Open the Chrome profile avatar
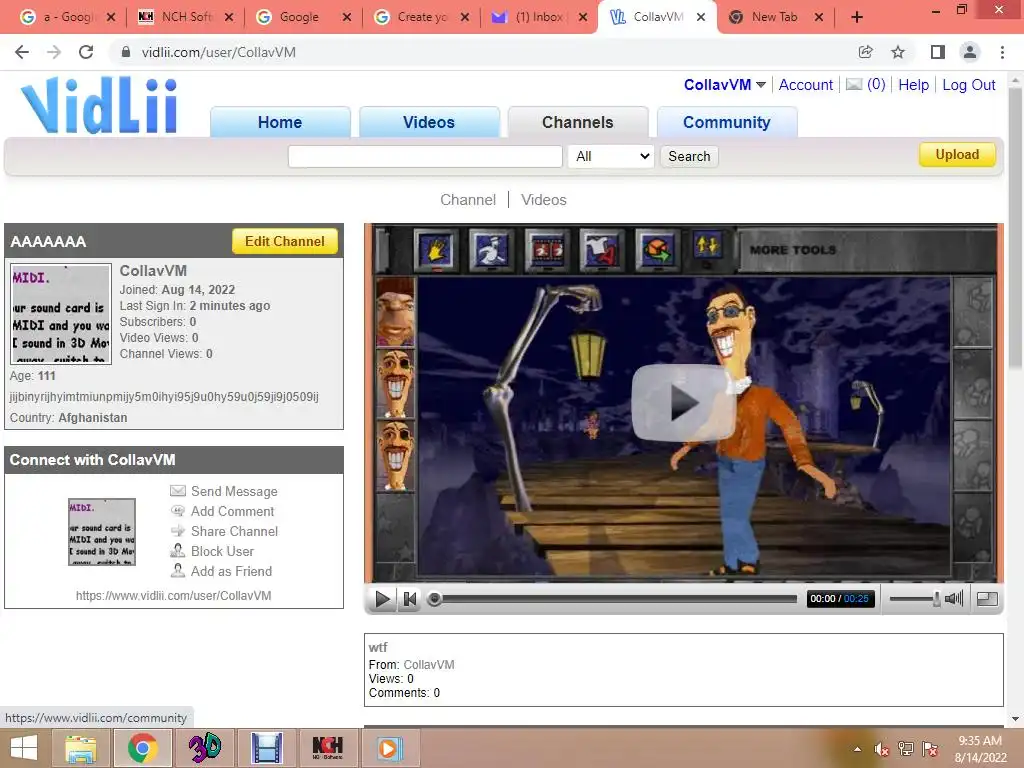1024x768 pixels. 970,52
